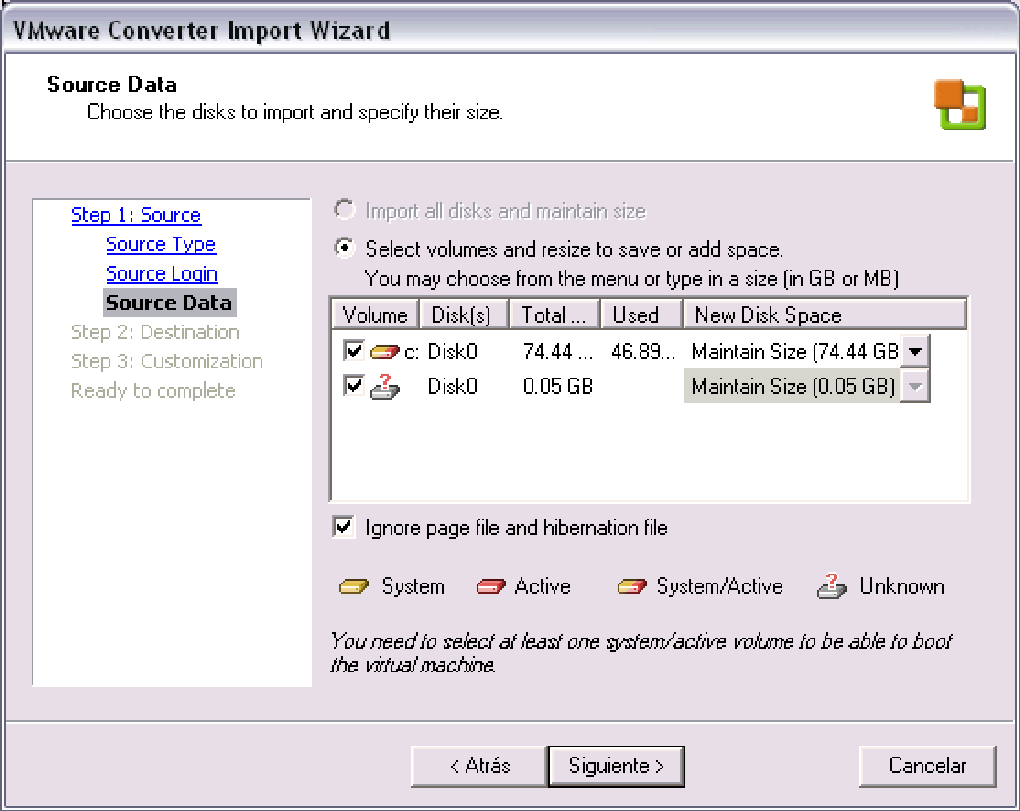This screenshot has width=1020, height=811.
Task: Click the Atrás back button
Action: (479, 766)
